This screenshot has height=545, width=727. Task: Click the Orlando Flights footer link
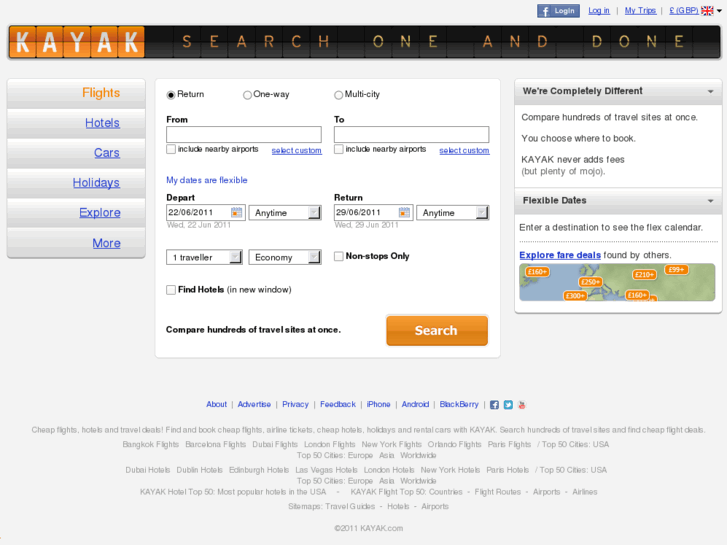454,444
